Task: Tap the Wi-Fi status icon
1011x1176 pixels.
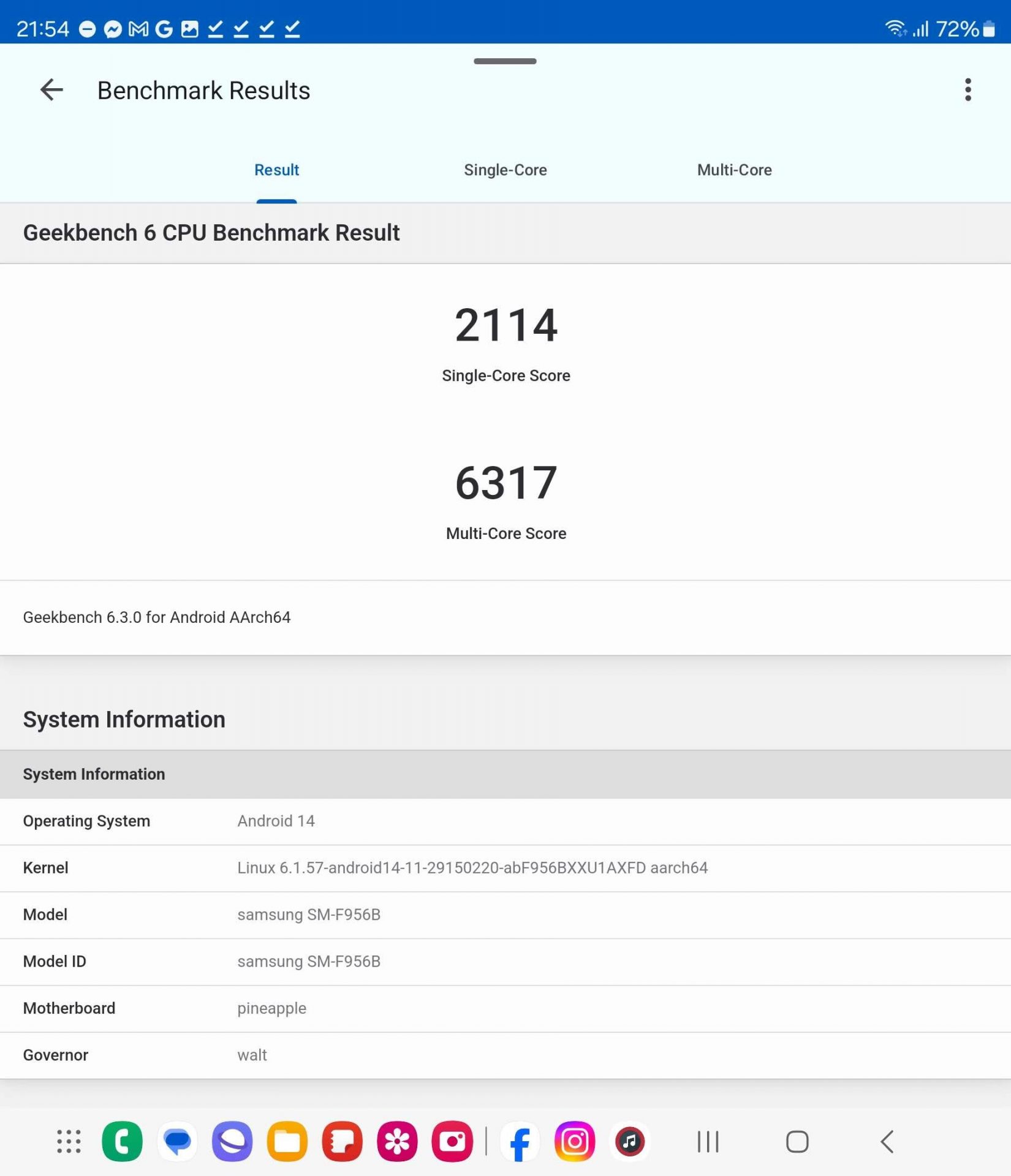Action: [895, 28]
